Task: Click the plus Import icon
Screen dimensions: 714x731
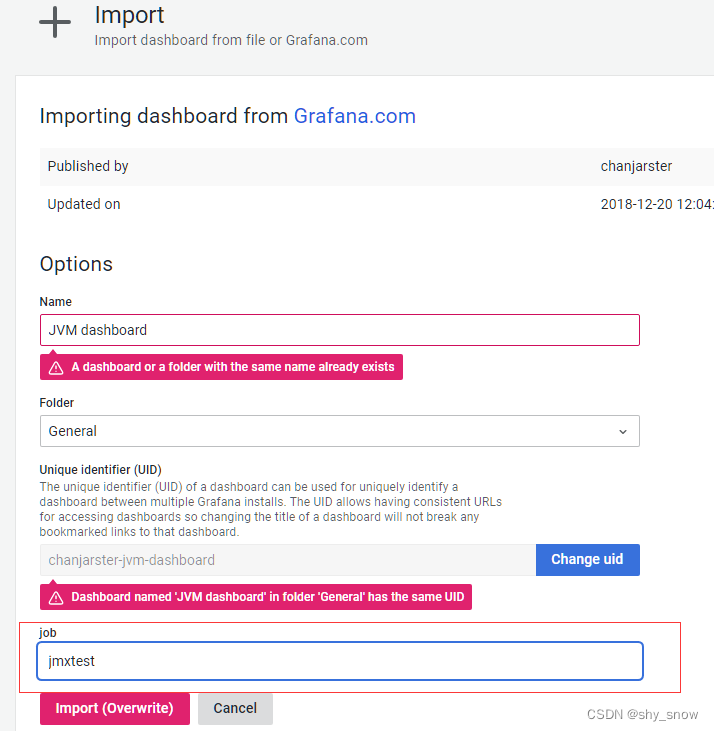Action: coord(55,22)
